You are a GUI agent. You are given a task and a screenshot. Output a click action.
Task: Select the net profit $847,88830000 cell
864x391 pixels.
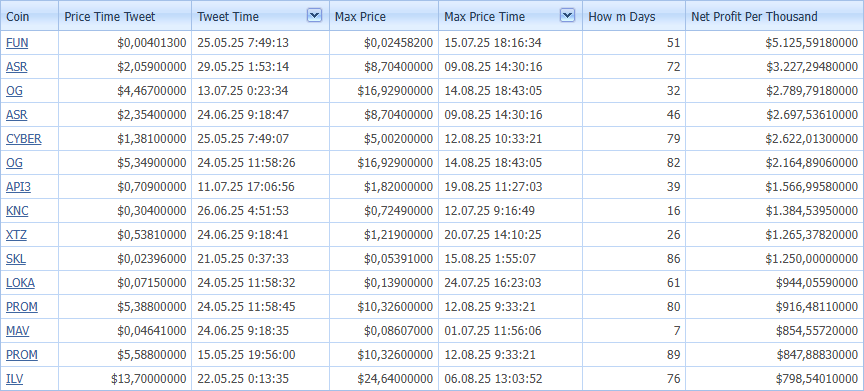click(x=775, y=355)
